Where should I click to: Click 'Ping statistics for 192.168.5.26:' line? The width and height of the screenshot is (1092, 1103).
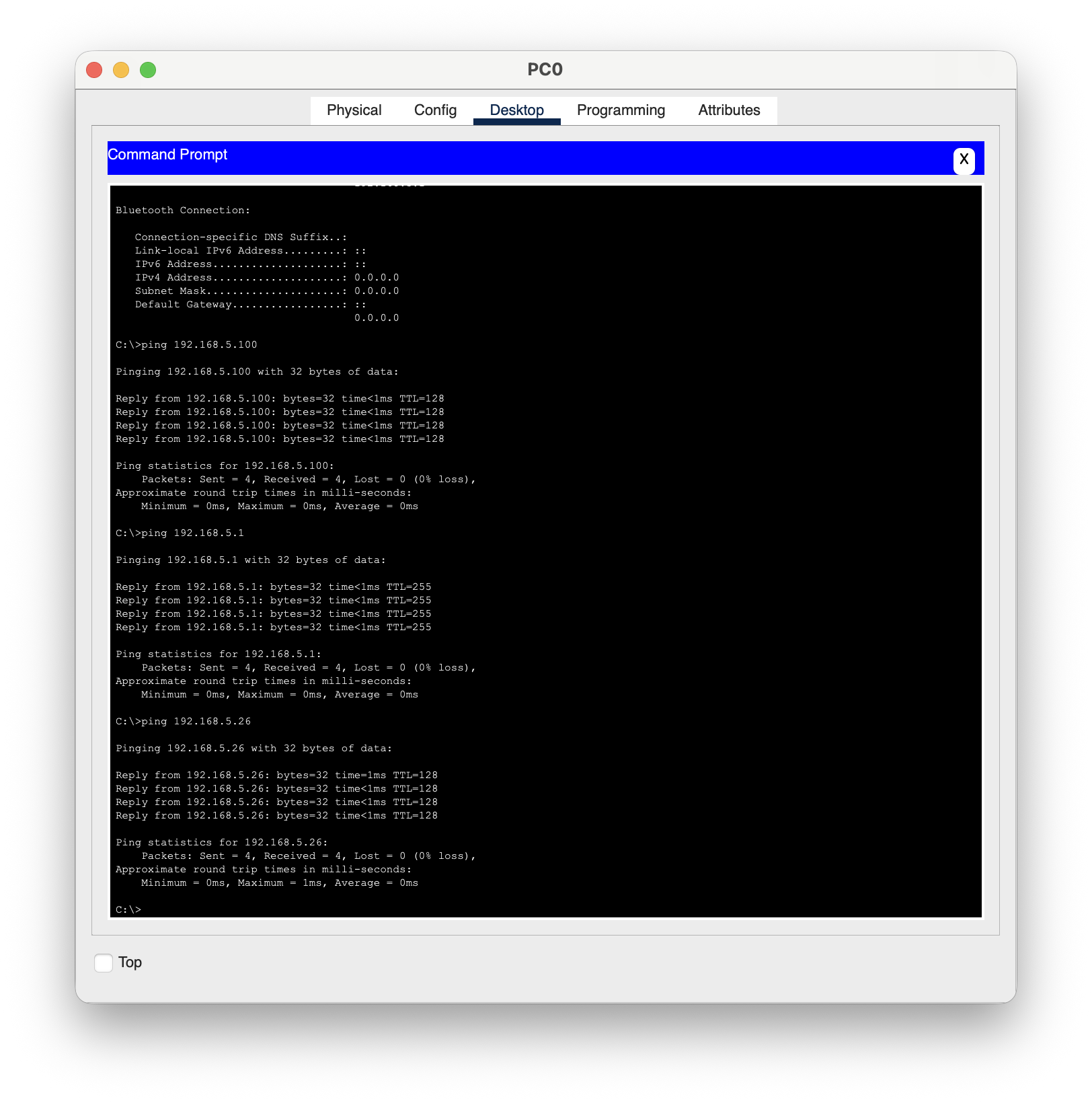tap(222, 842)
